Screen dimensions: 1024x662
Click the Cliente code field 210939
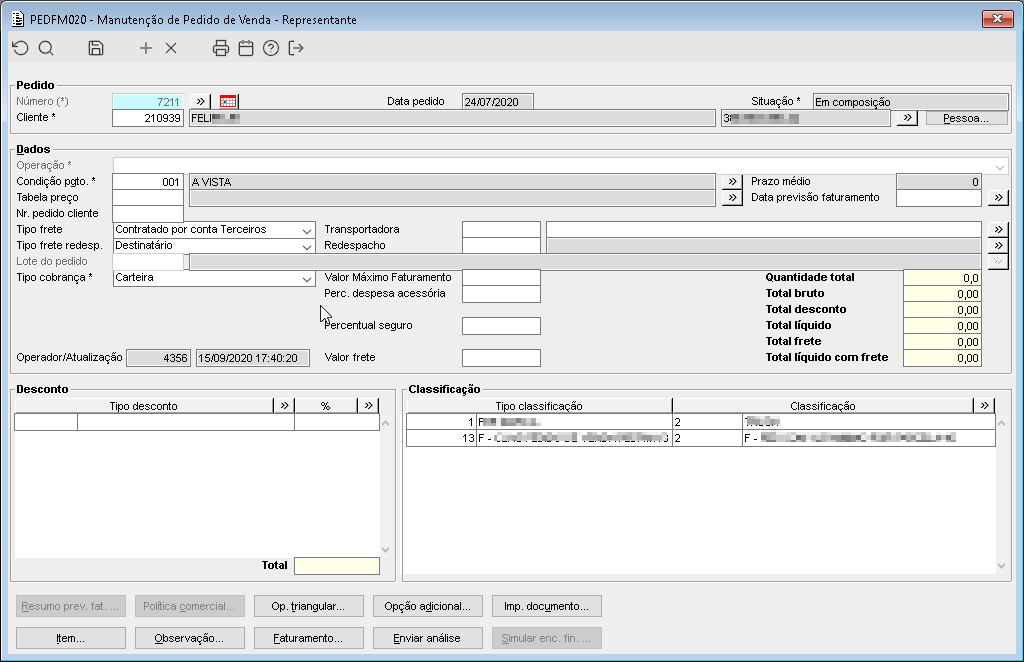pos(148,118)
